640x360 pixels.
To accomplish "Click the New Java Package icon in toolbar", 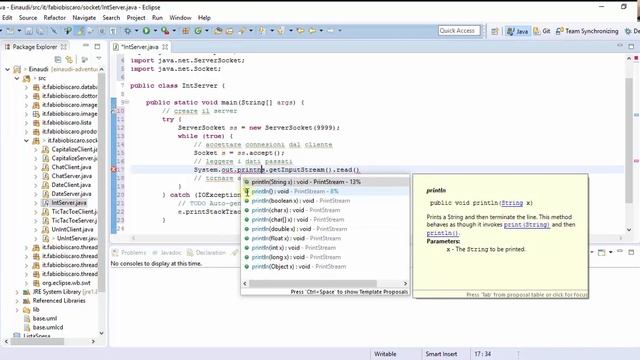I will pos(185,31).
